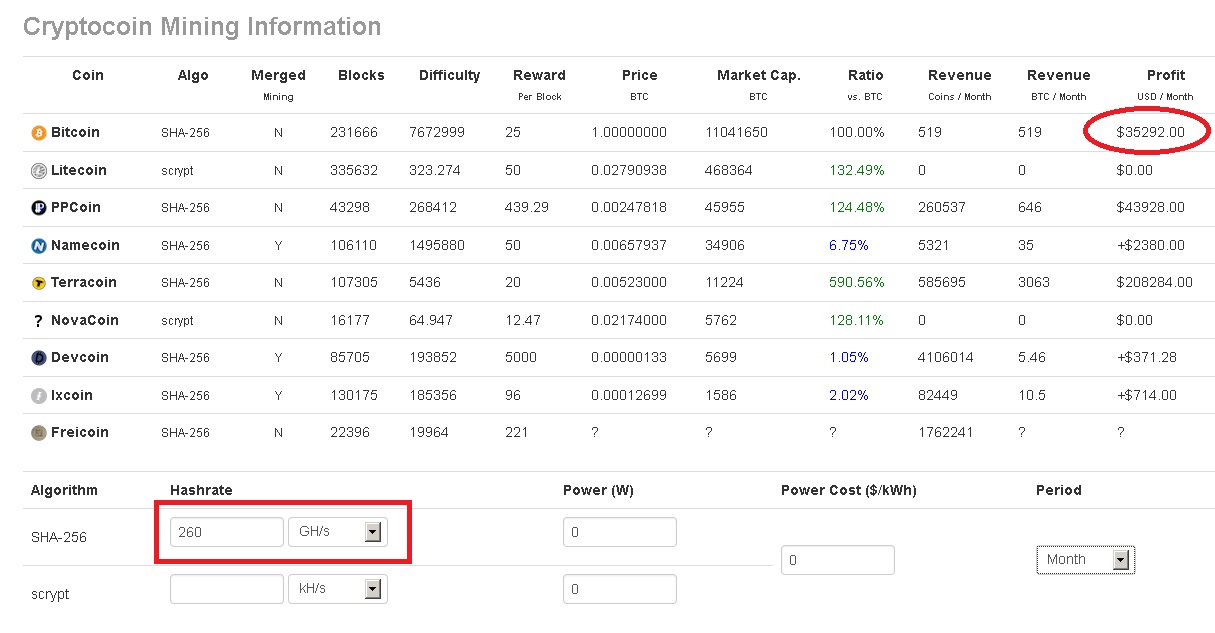Click PPCoin ratio 124.48%
The width and height of the screenshot is (1215, 633).
tap(857, 207)
